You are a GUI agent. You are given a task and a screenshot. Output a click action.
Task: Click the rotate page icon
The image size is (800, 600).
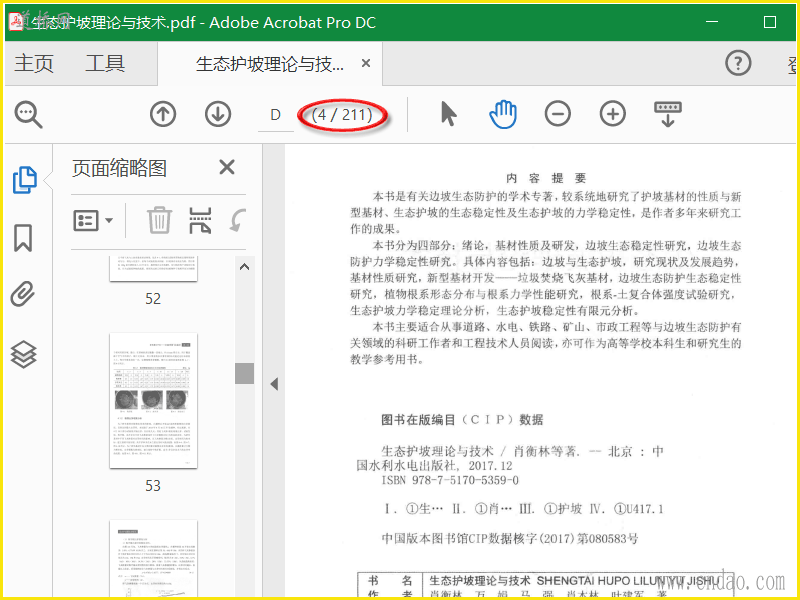pos(238,220)
